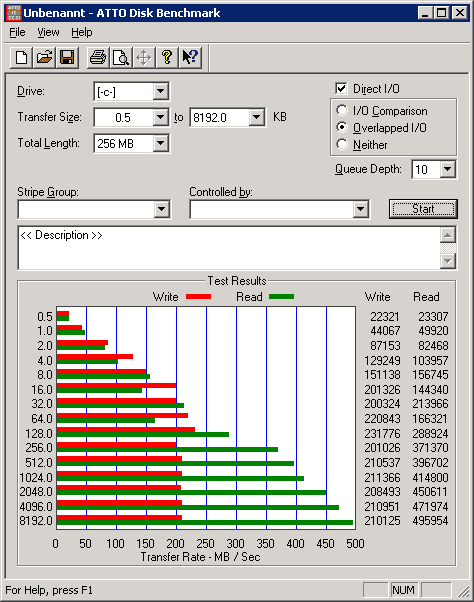Click the Test Results group title
The image size is (474, 602).
[237, 281]
